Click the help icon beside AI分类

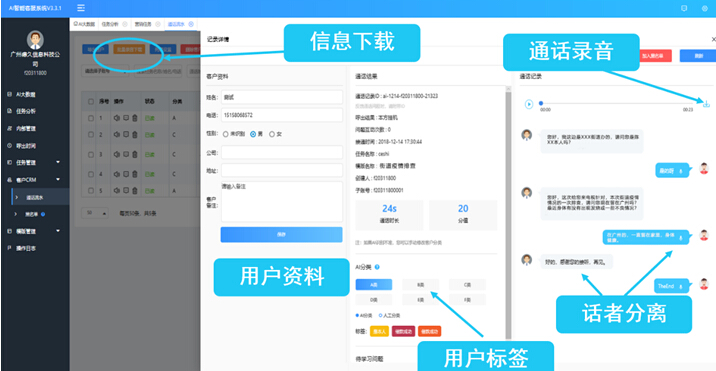[x=377, y=267]
